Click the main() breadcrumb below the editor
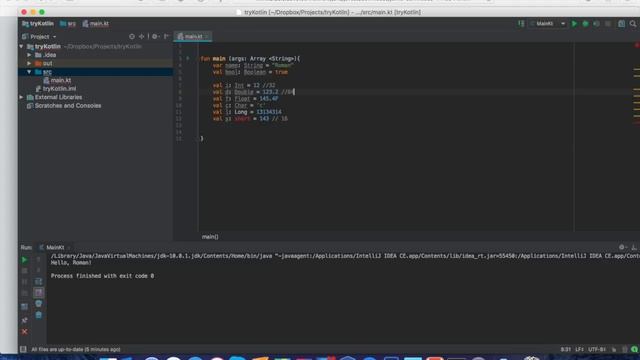 (210, 237)
